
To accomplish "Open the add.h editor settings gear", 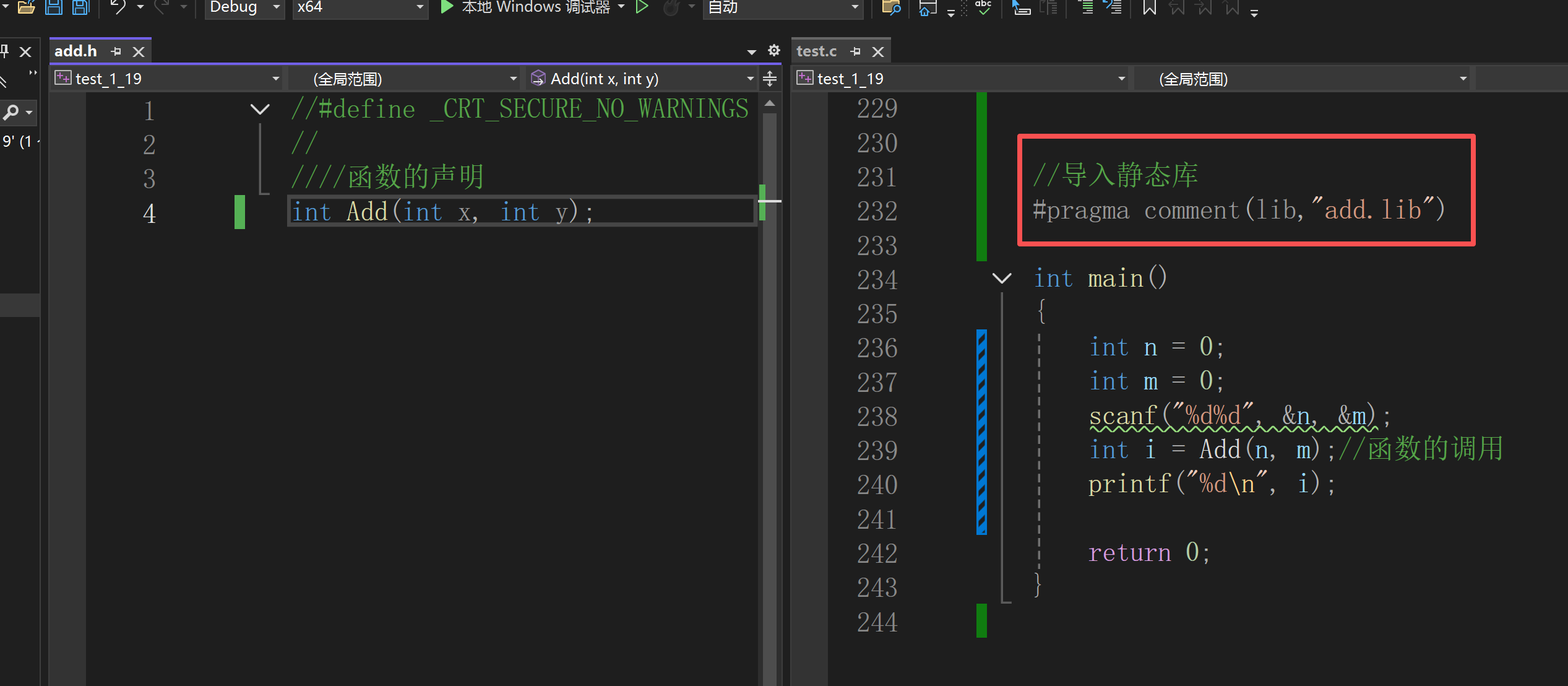I will click(x=773, y=50).
